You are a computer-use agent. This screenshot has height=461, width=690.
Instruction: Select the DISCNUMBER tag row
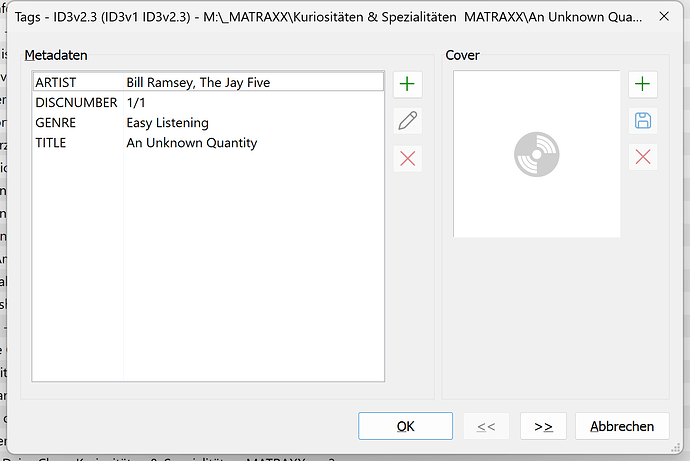point(208,102)
